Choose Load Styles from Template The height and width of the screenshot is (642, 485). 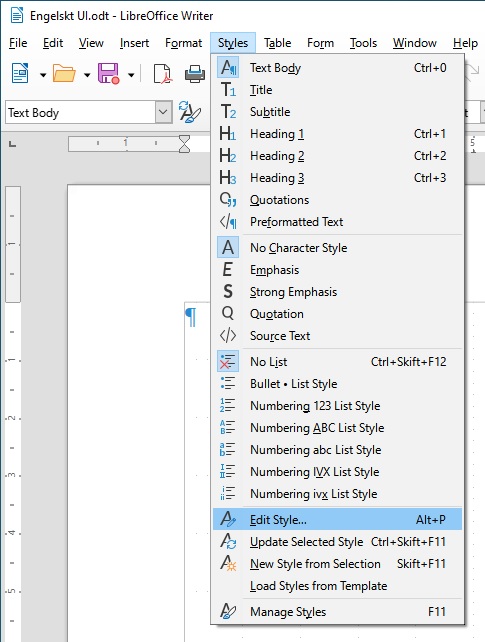pos(338,586)
